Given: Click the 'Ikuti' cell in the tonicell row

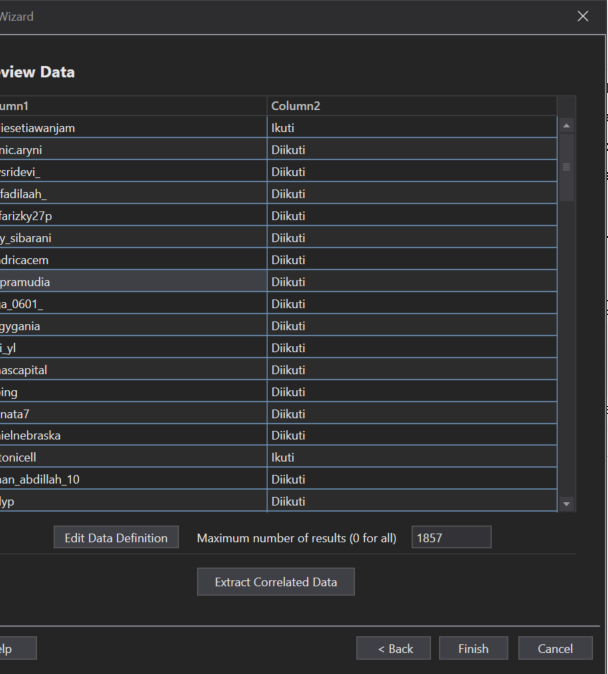Looking at the screenshot, I should pos(412,457).
